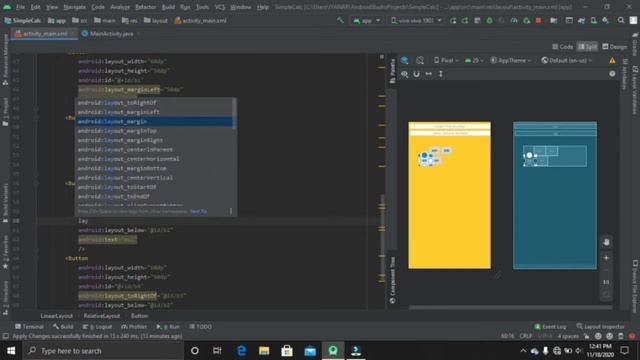Click the res folder breadcrumb
The image size is (640, 360).
tap(130, 20)
